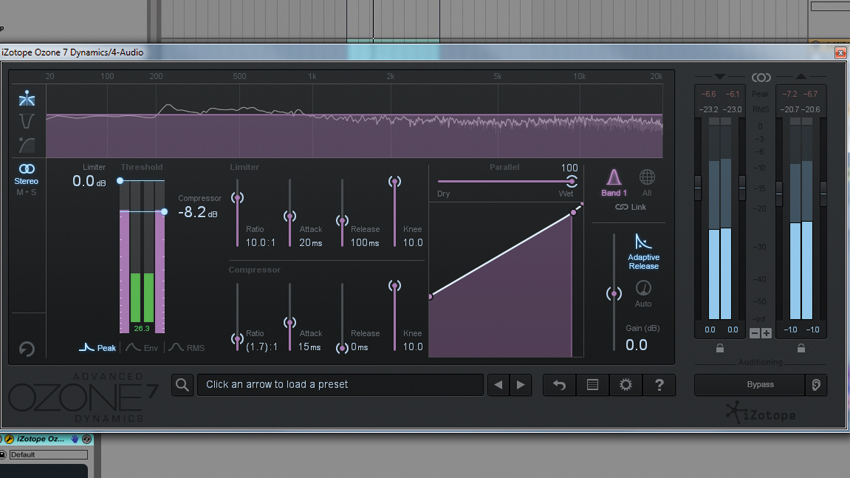Viewport: 850px width, 478px height.
Task: Click the Parallel amount value 100
Action: point(569,168)
